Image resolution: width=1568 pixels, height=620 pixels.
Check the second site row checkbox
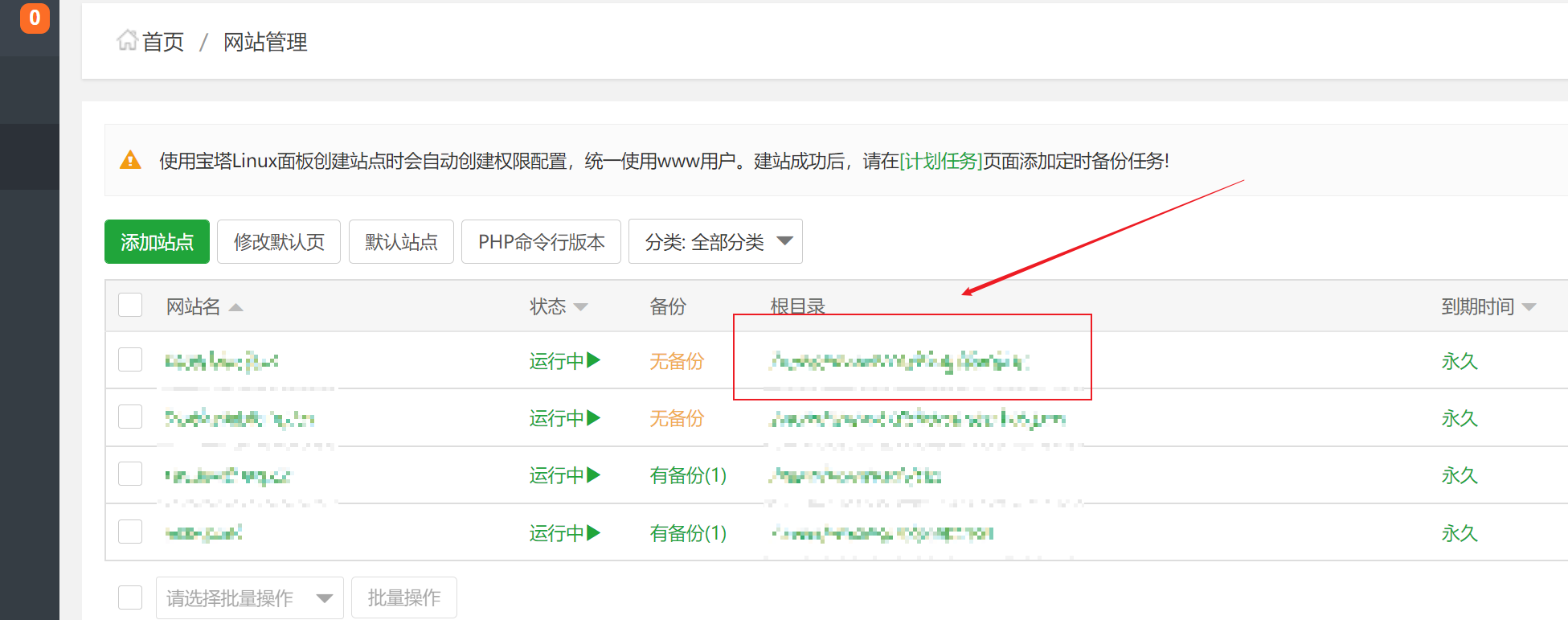[130, 417]
